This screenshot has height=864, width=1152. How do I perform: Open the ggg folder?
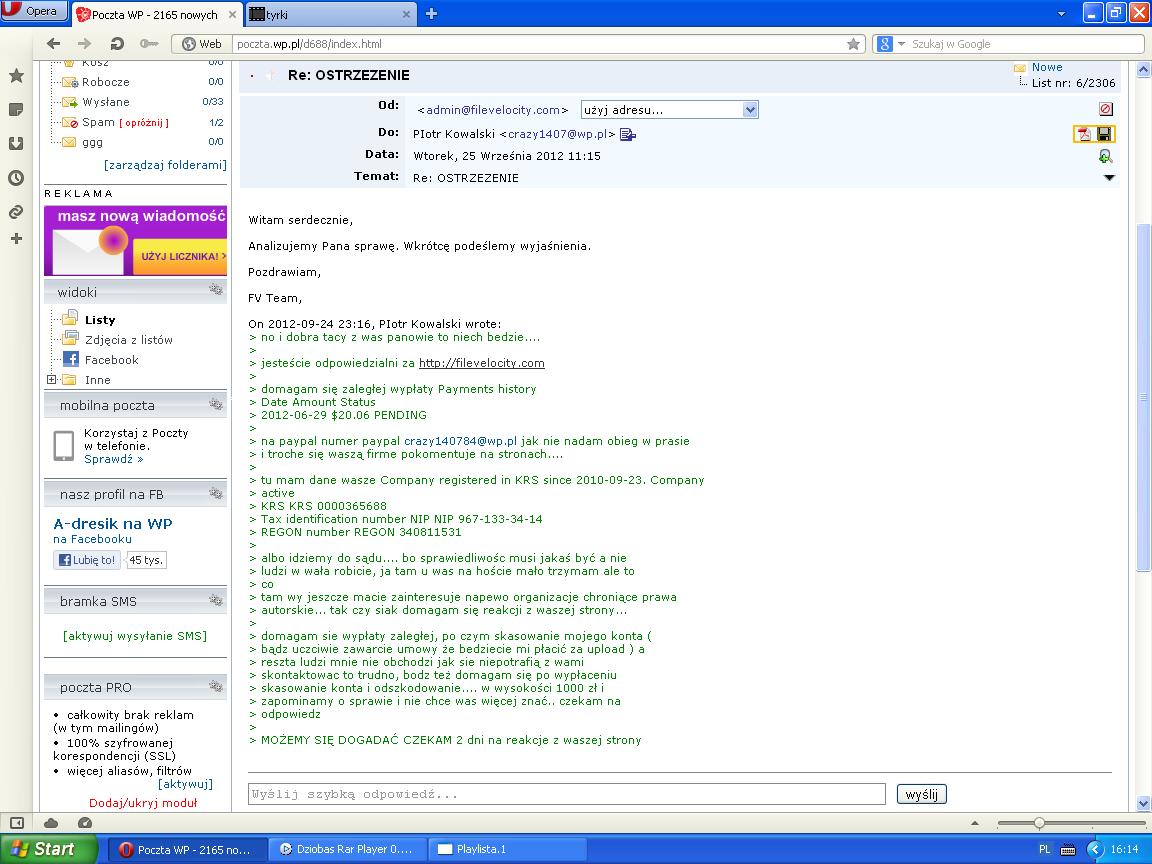tap(91, 142)
